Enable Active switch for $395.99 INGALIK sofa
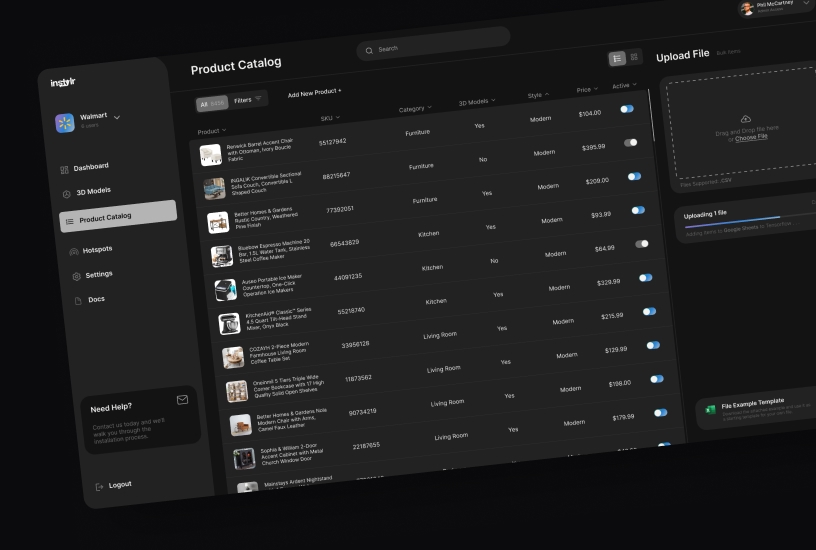 click(x=630, y=143)
